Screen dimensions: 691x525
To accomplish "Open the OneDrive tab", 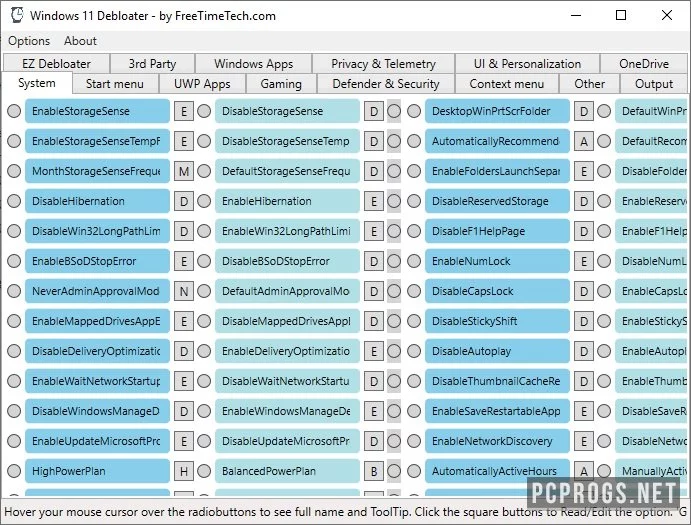I will click(644, 63).
